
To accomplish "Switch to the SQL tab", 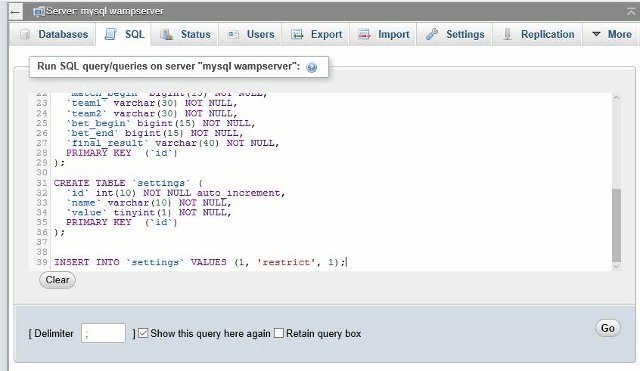I will pos(124,34).
